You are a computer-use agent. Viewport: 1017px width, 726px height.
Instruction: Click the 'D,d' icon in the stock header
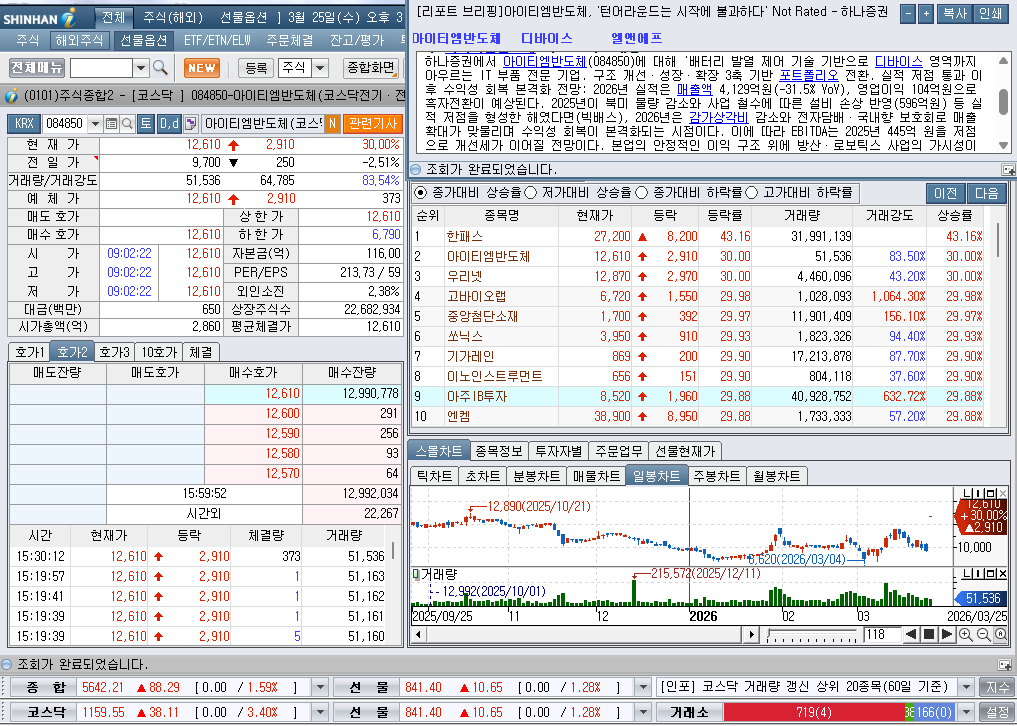(x=169, y=123)
